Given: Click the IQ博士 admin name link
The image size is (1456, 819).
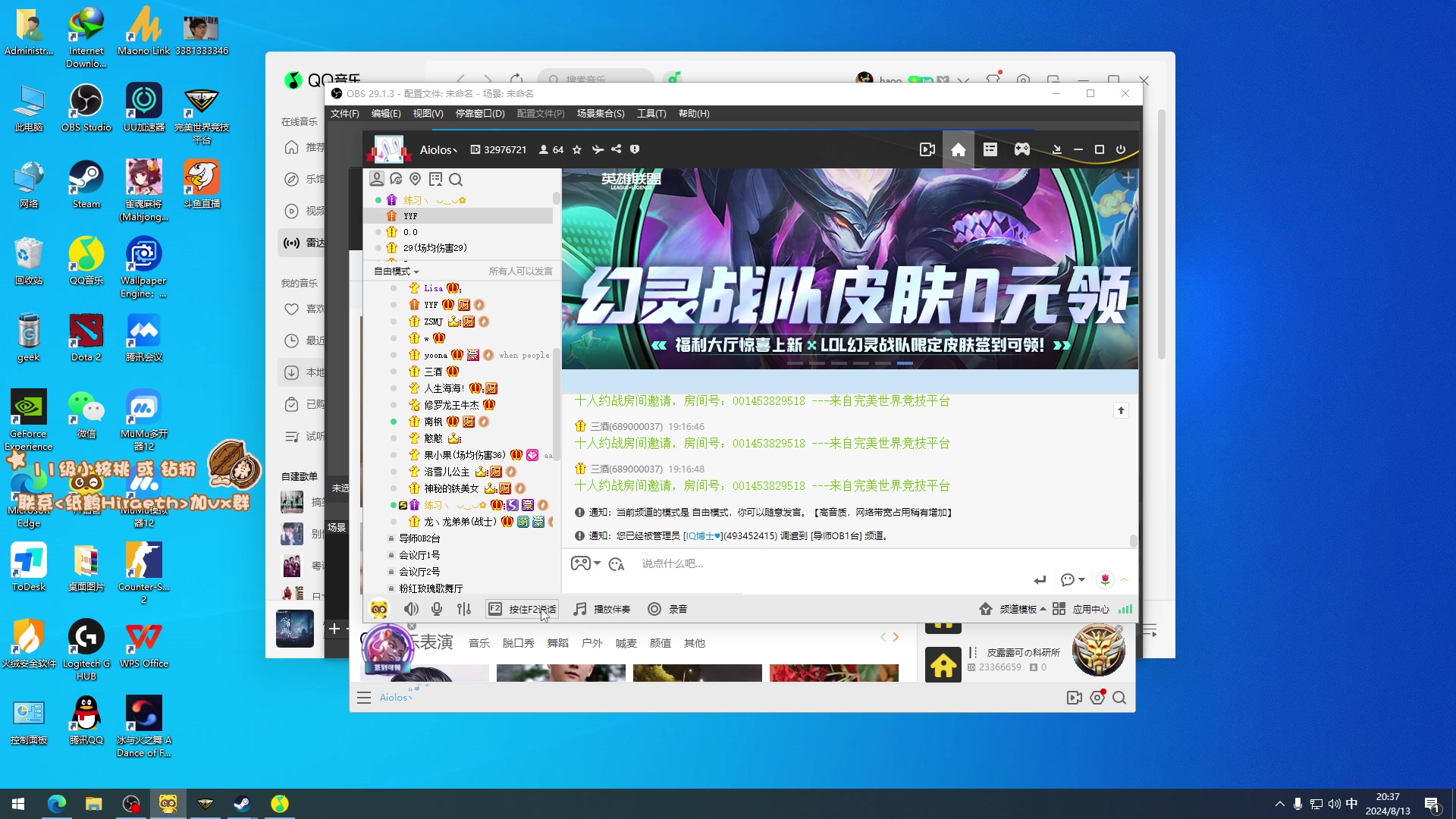Looking at the screenshot, I should point(703,535).
